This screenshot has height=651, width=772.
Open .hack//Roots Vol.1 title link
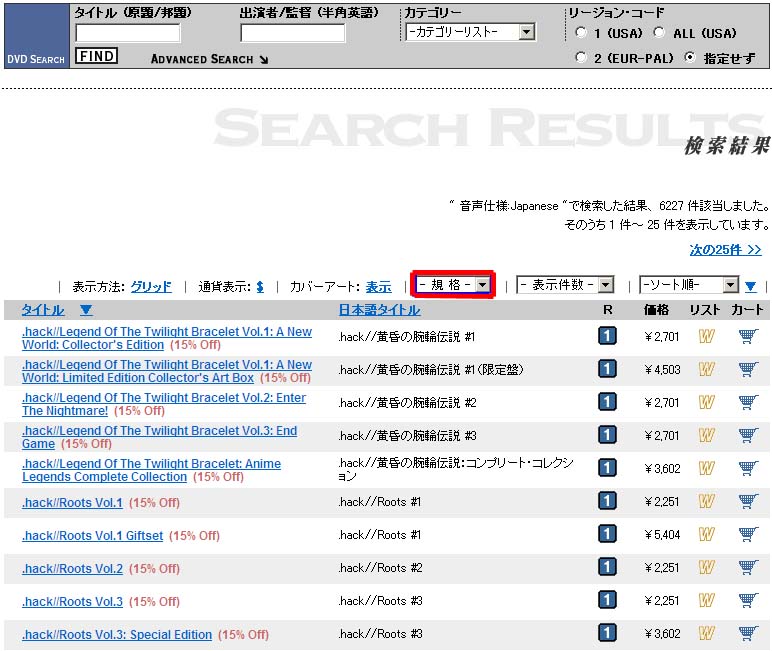pos(72,503)
